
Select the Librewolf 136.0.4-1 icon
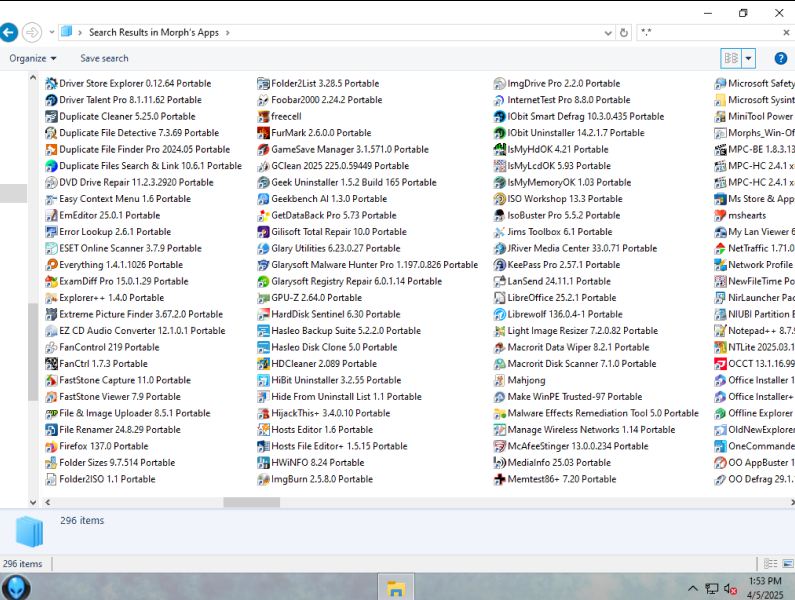point(499,314)
